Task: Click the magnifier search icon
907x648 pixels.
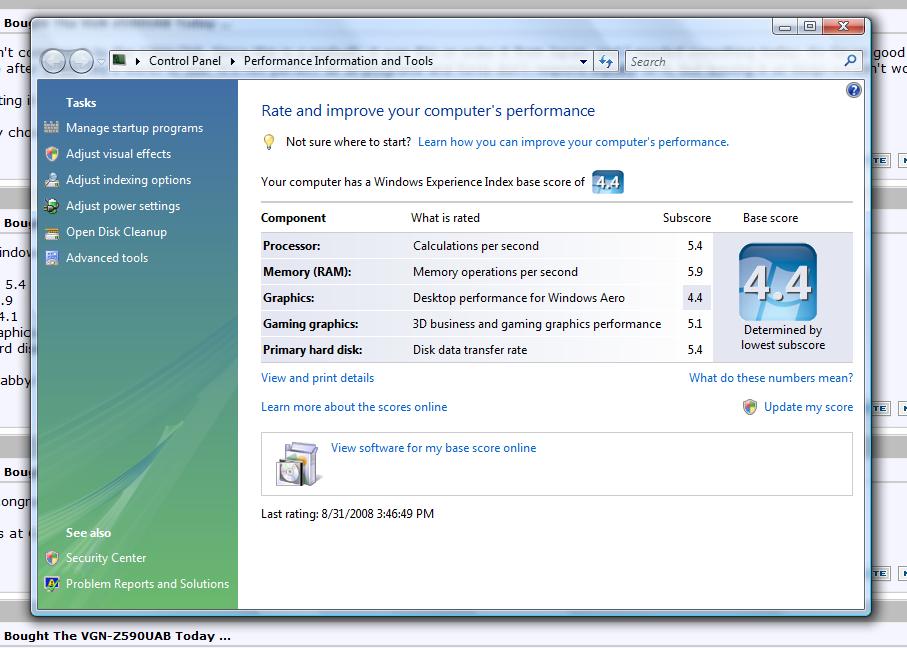Action: (x=850, y=61)
